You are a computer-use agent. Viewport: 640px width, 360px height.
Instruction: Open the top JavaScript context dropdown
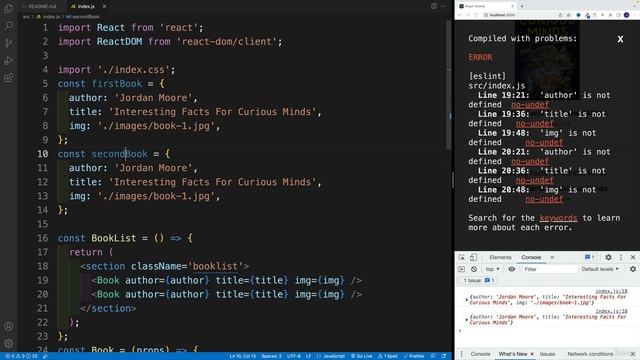pyautogui.click(x=492, y=269)
